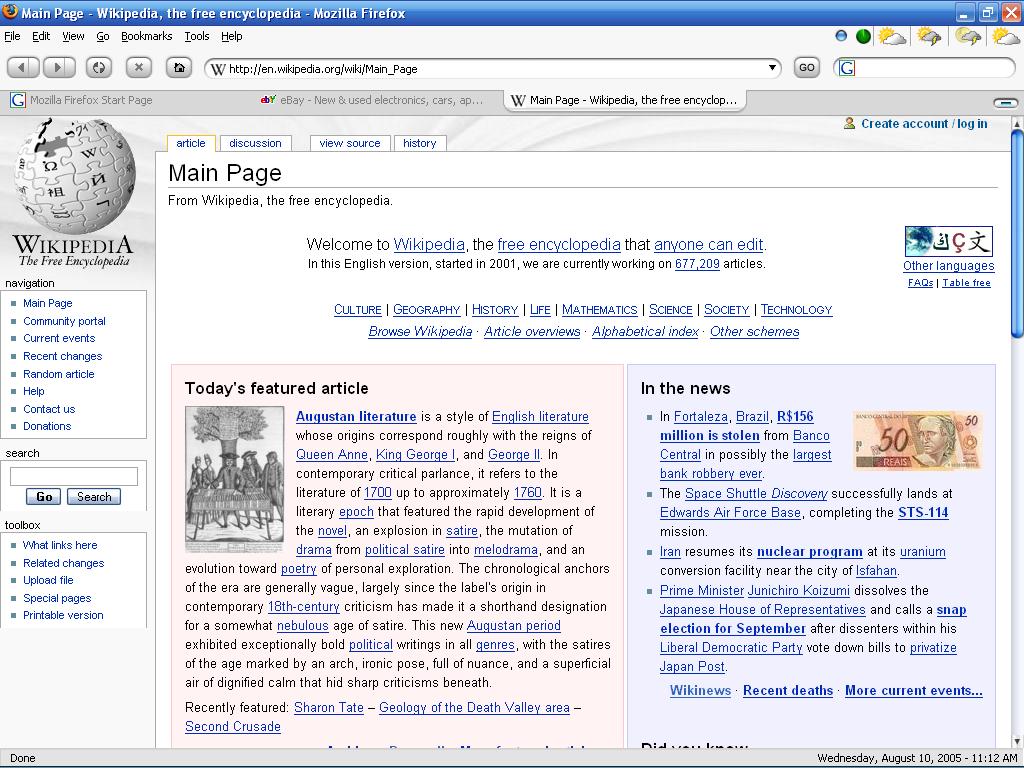Click the 677,209 articles count link
Image resolution: width=1024 pixels, height=768 pixels.
coord(697,264)
